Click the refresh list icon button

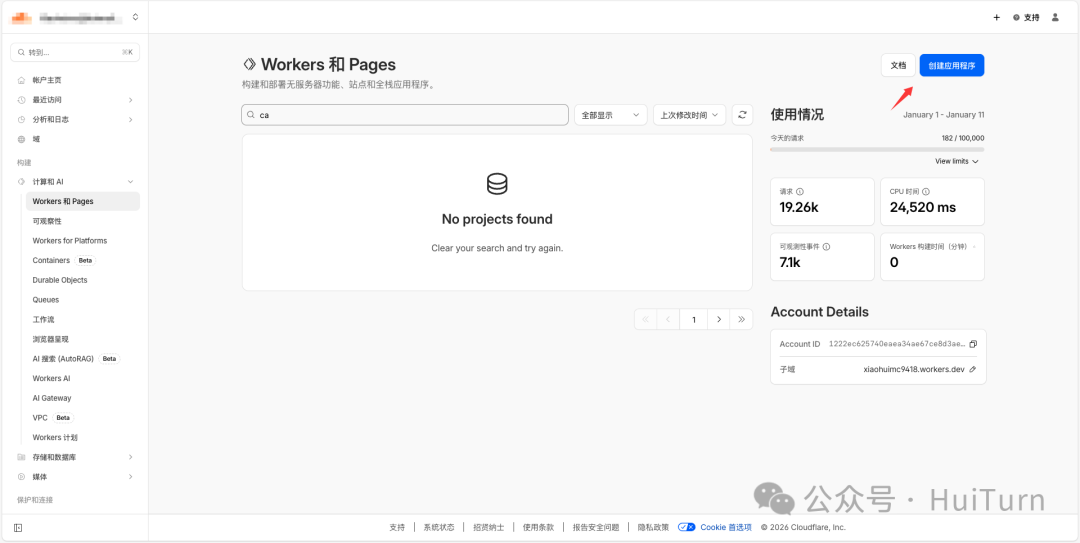coord(742,115)
